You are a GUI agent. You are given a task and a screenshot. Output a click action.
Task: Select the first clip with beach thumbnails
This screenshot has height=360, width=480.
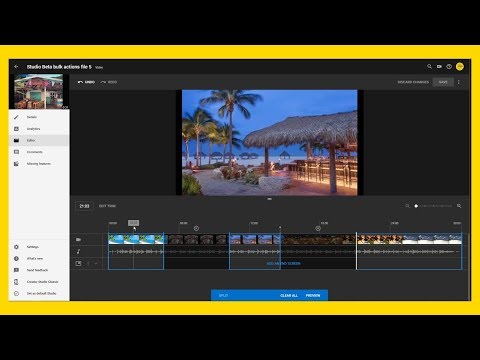pyautogui.click(x=136, y=240)
